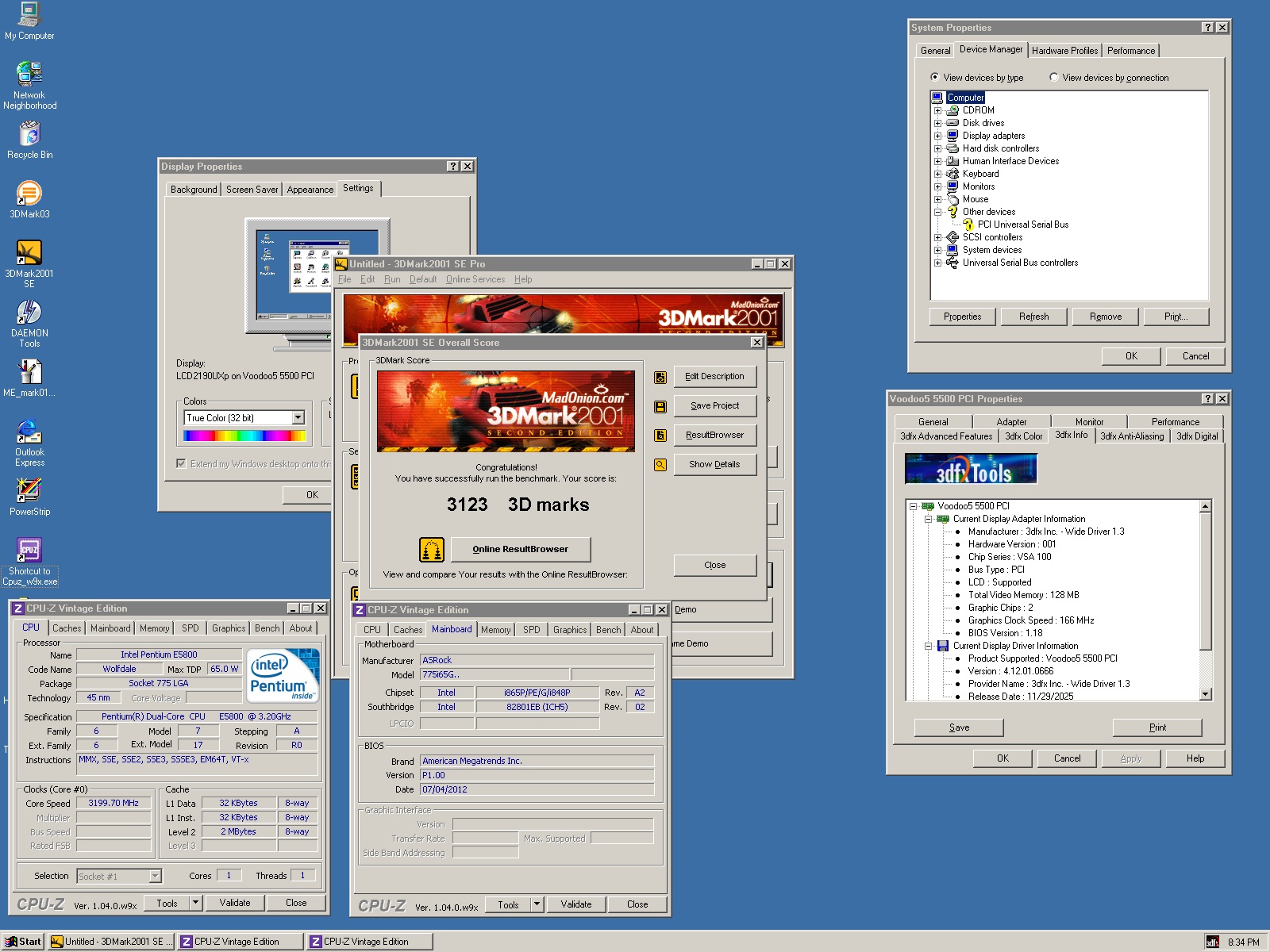The height and width of the screenshot is (952, 1270).
Task: Open the Tools dropdown arrow in CPU-Z Mainboard window
Action: point(537,904)
